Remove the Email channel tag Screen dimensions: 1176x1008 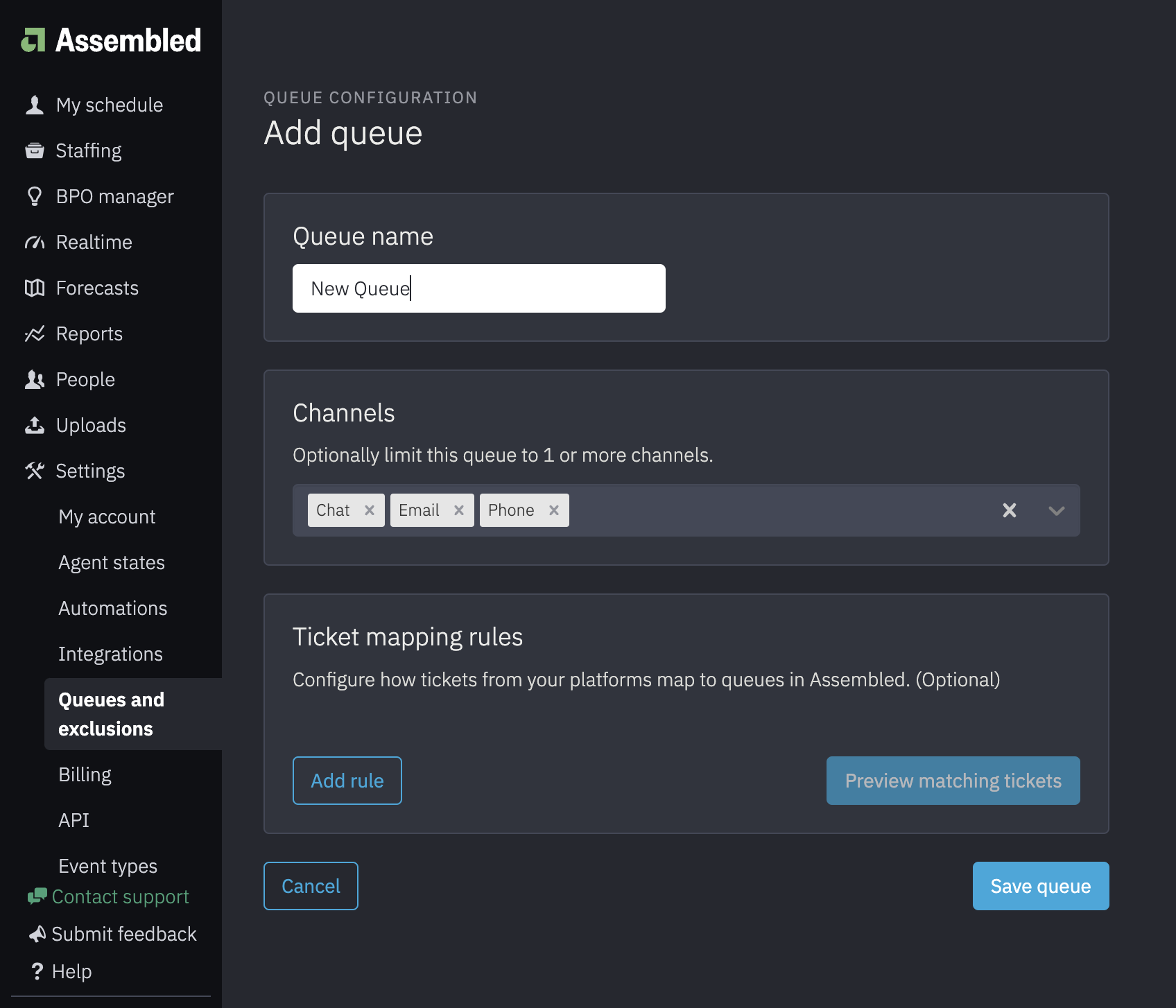pos(459,510)
